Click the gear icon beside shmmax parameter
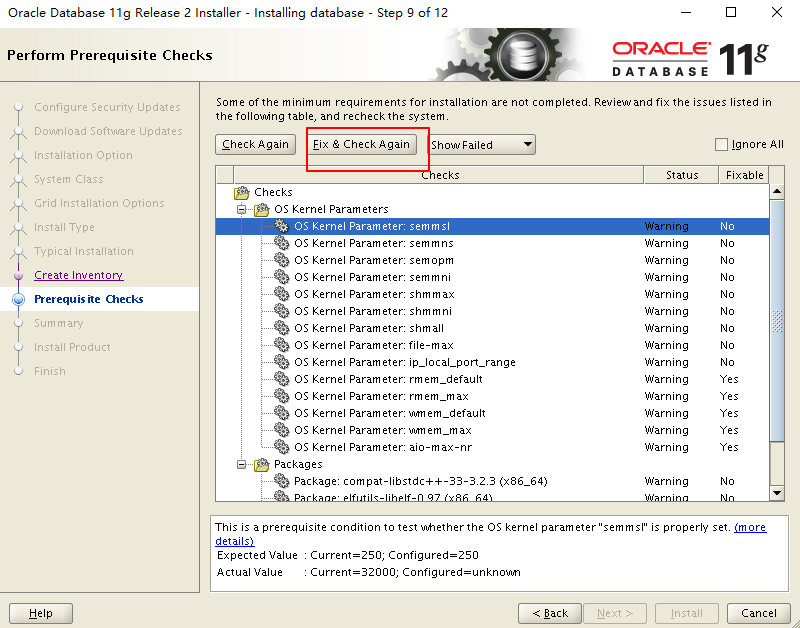800x628 pixels. pos(279,294)
